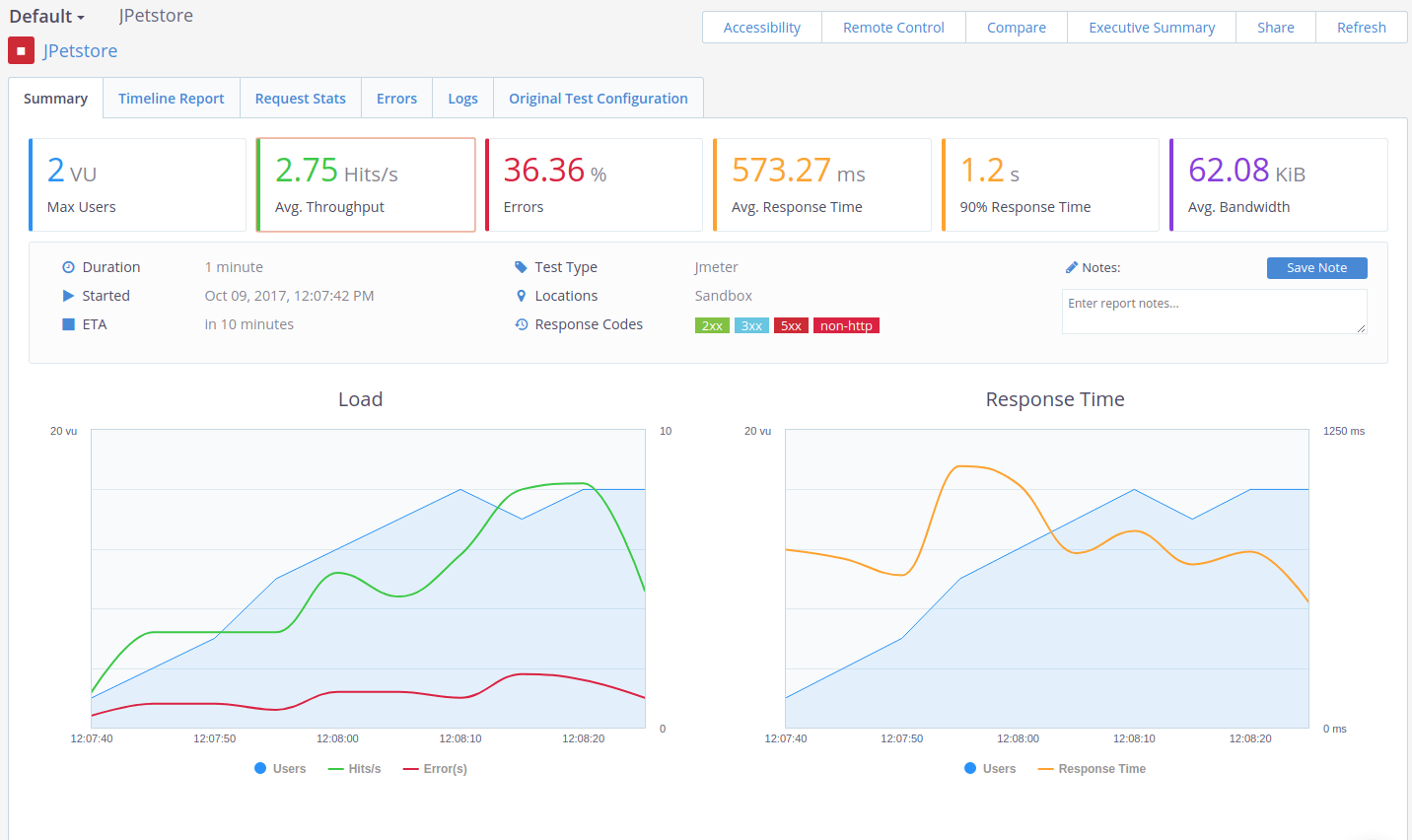Image resolution: width=1412 pixels, height=840 pixels.
Task: Click the Test Type tag icon
Action: [522, 267]
